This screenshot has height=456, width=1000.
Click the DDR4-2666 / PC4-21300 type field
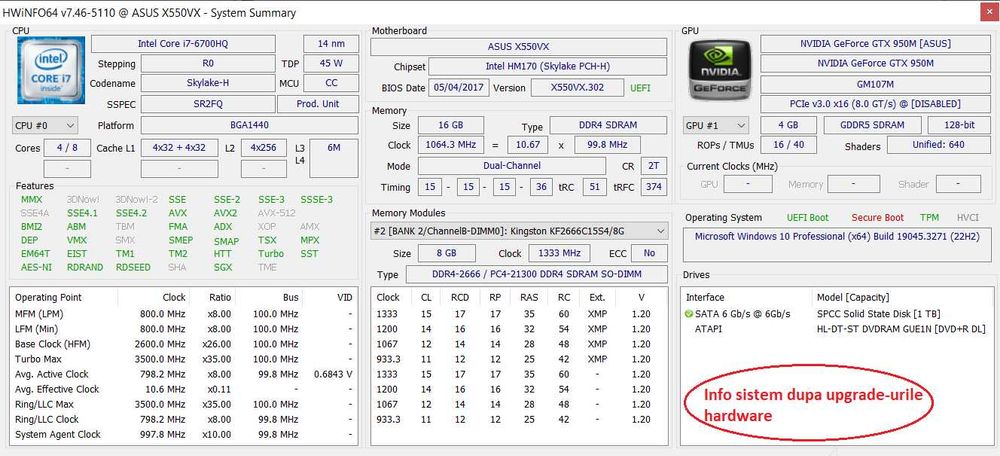536,274
